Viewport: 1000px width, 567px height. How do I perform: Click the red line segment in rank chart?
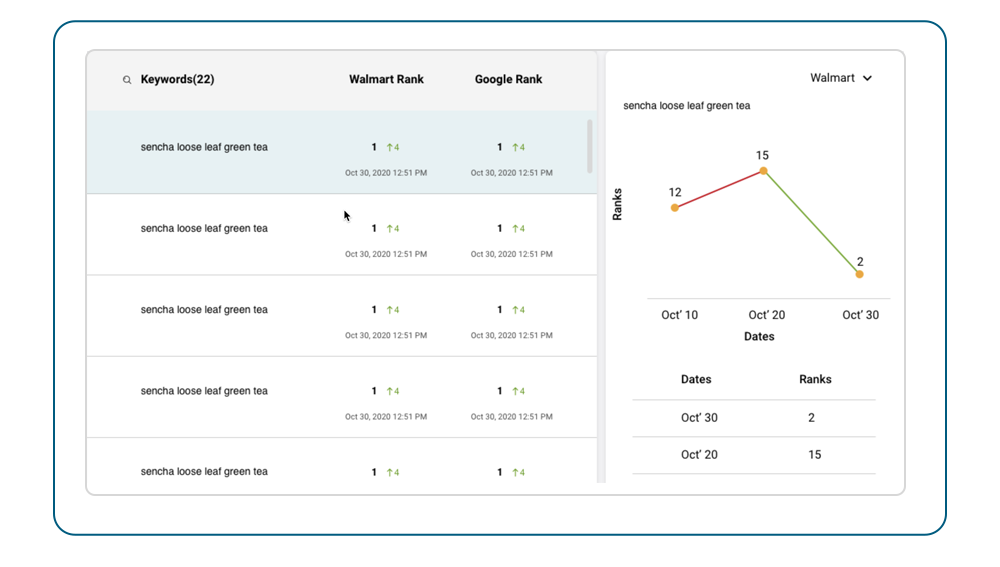(719, 189)
